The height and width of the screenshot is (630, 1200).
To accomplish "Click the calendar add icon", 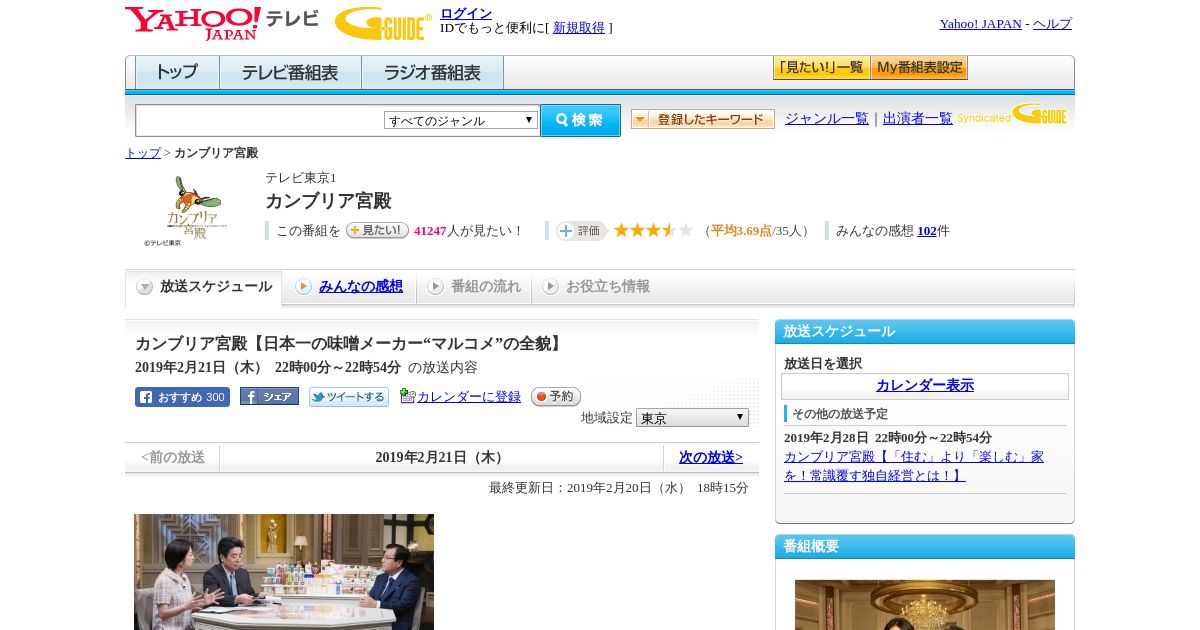I will (x=407, y=396).
